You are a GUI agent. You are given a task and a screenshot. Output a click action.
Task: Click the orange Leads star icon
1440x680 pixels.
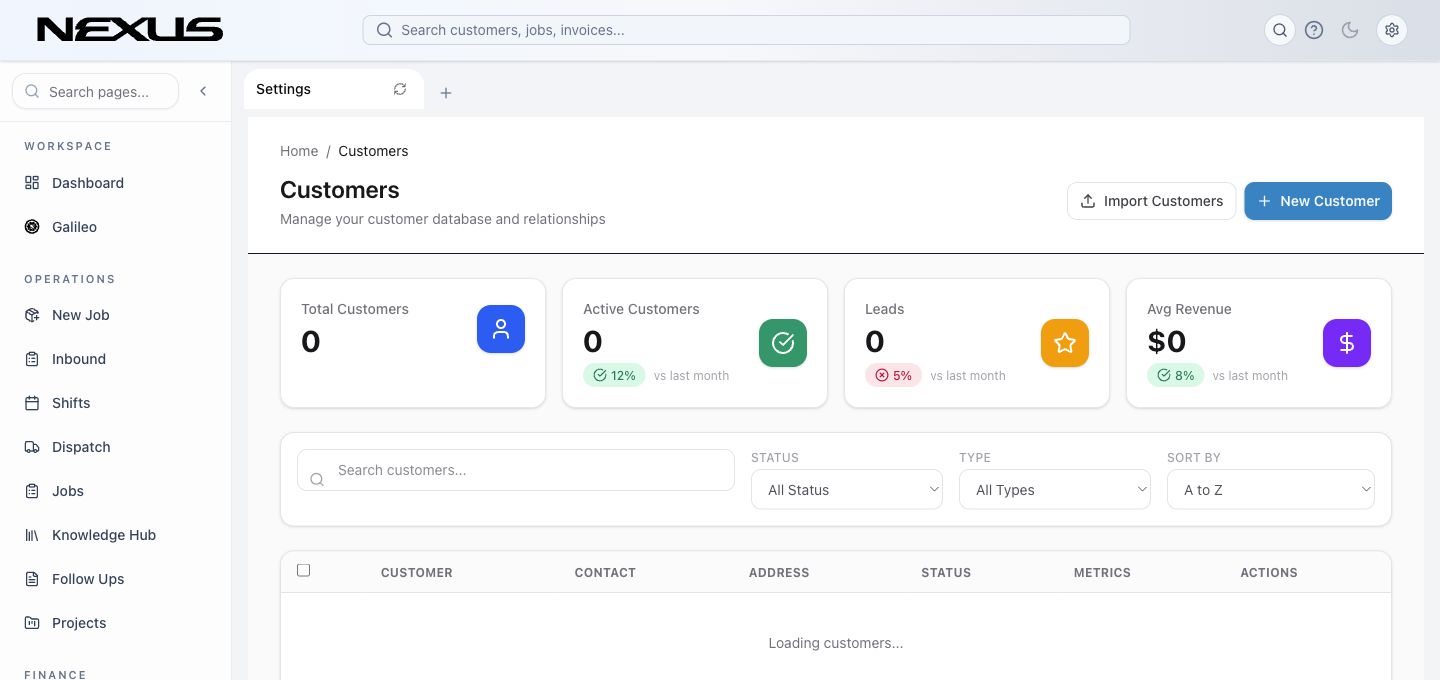1065,343
